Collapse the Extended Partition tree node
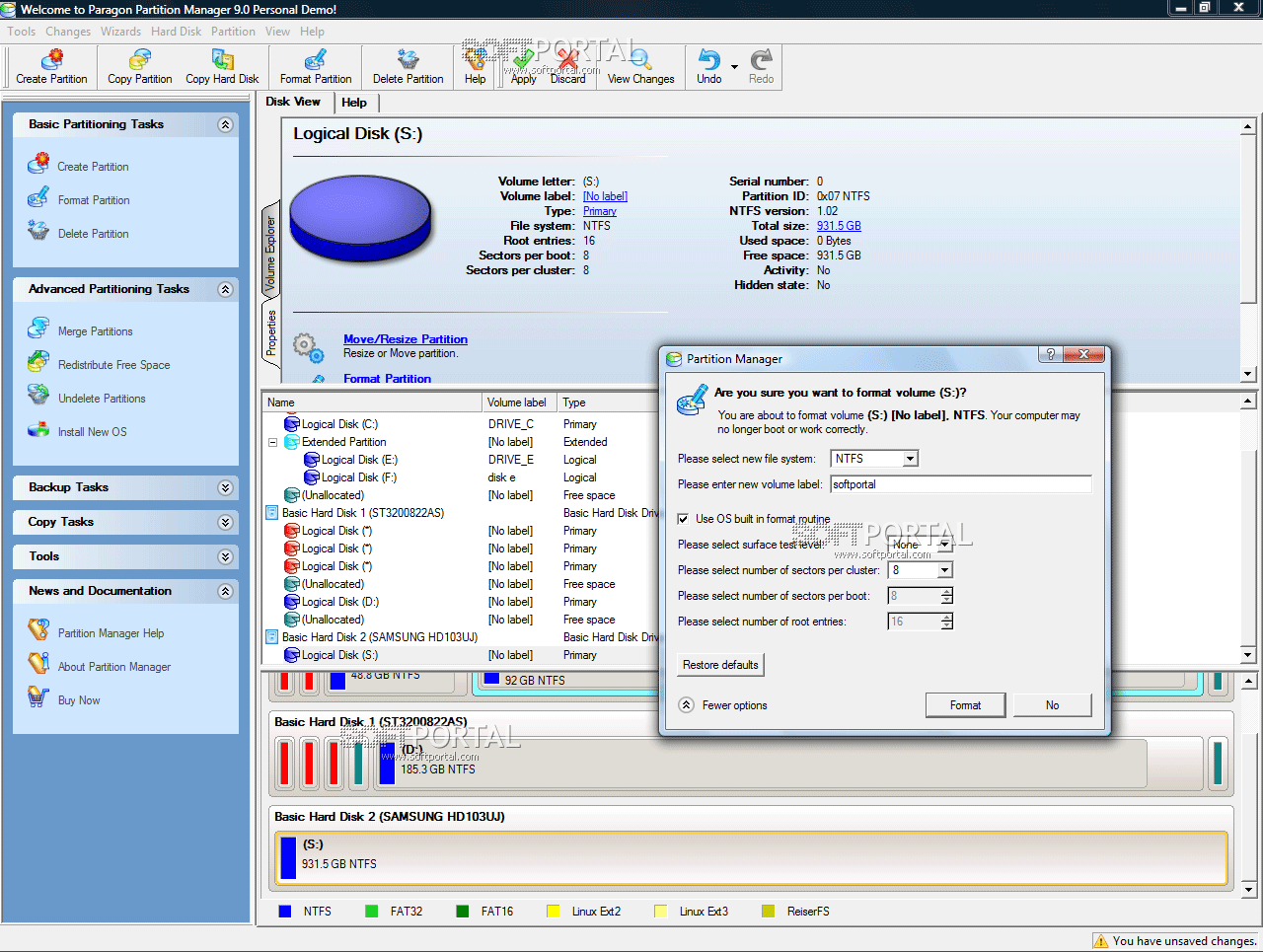 [273, 442]
